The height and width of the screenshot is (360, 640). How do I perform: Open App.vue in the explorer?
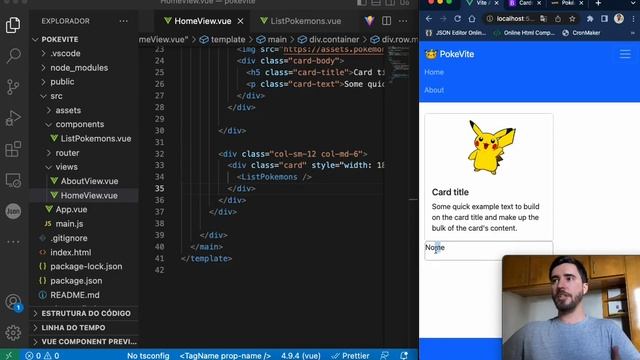pyautogui.click(x=71, y=209)
